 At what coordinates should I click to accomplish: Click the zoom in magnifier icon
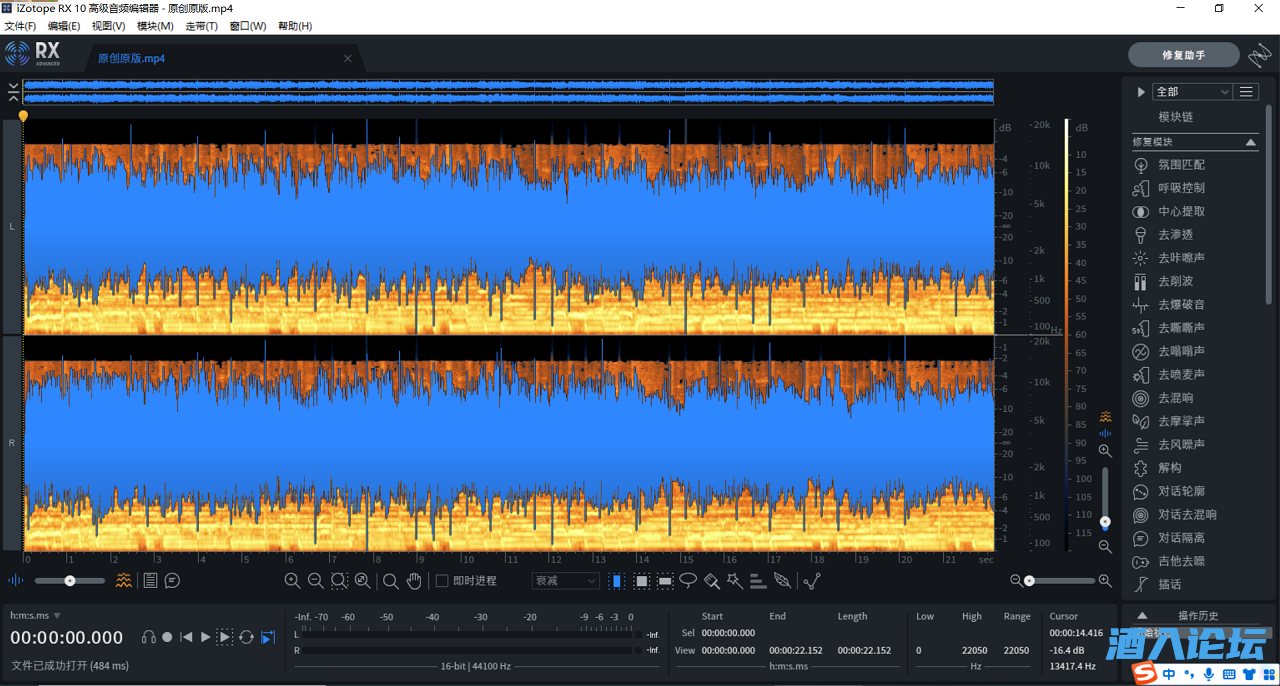[292, 580]
